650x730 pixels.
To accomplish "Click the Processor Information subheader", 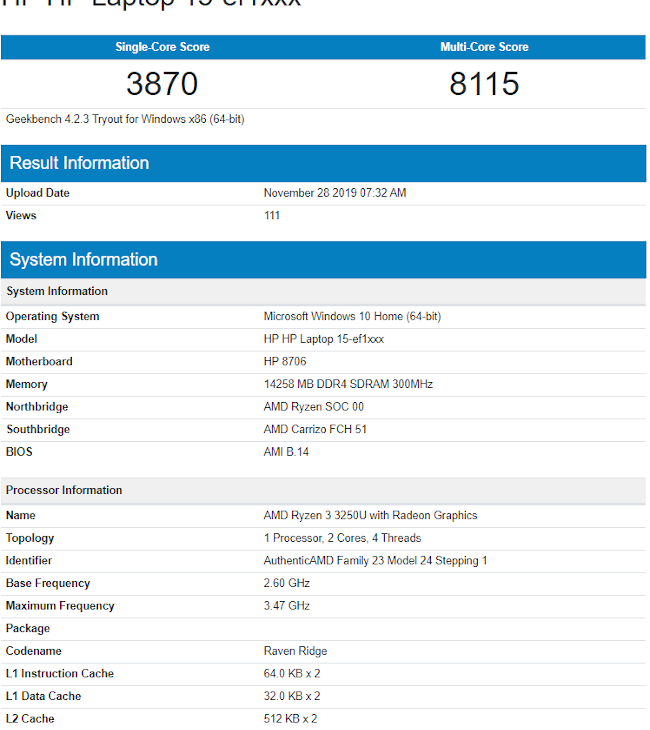I will (x=324, y=491).
